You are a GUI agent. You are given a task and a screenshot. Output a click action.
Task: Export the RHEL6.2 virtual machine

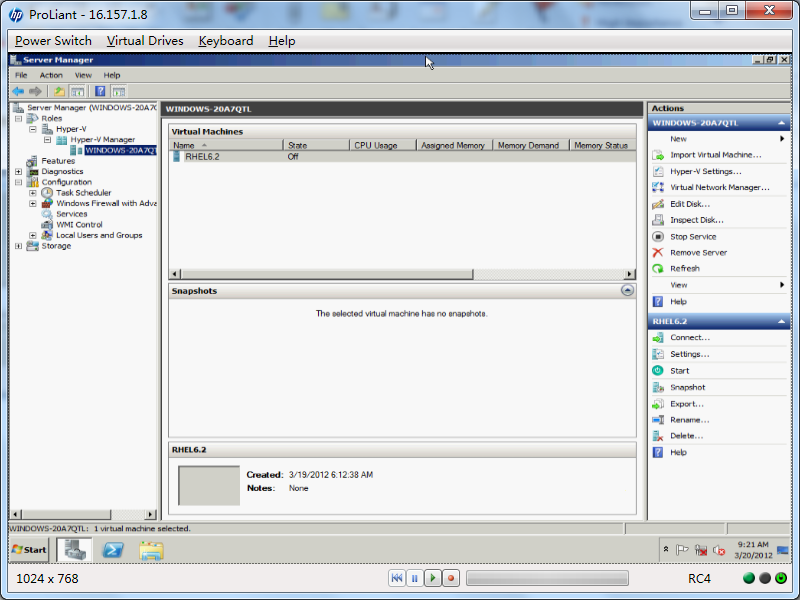coord(687,404)
